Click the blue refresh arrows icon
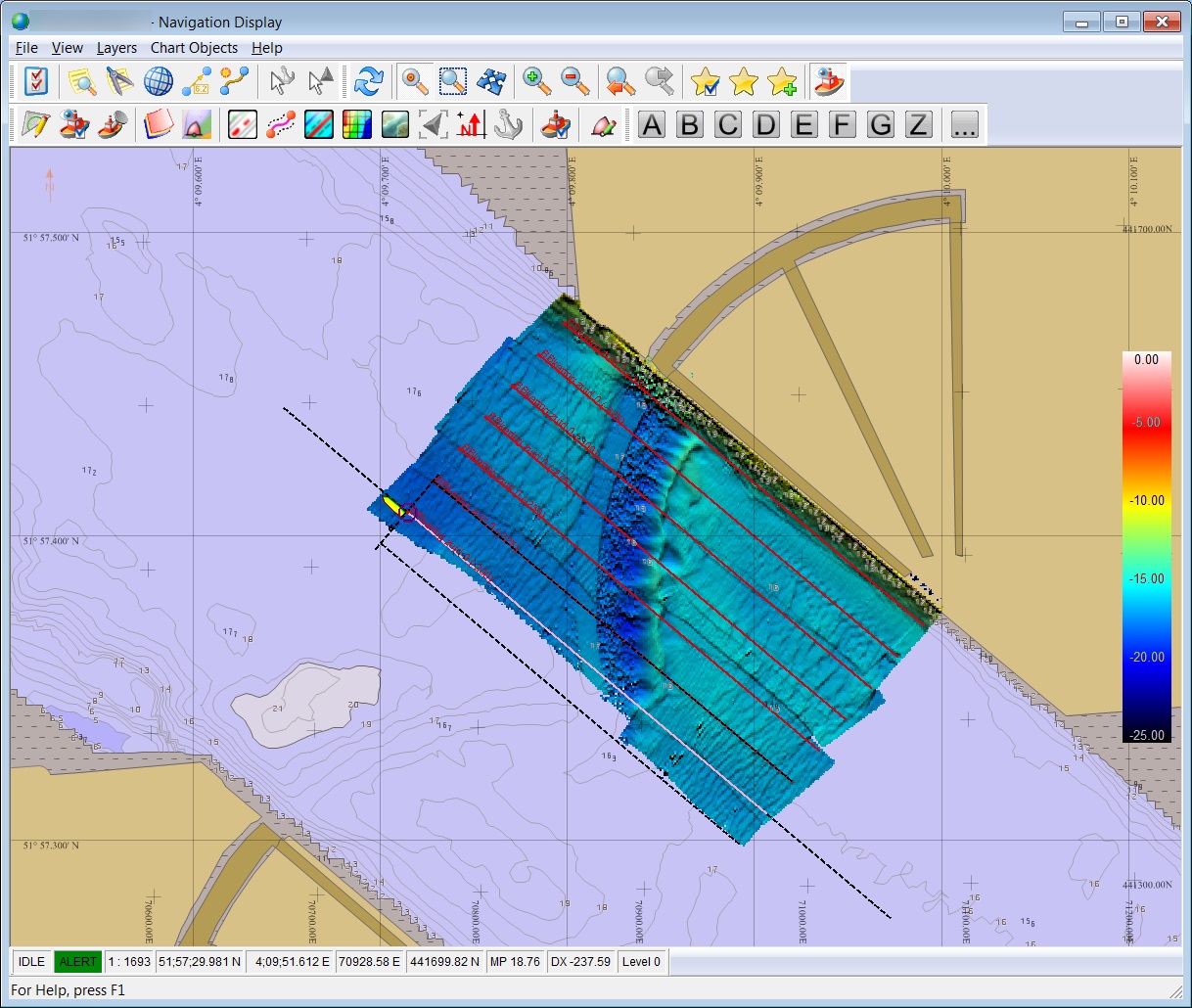The image size is (1192, 1008). point(368,82)
